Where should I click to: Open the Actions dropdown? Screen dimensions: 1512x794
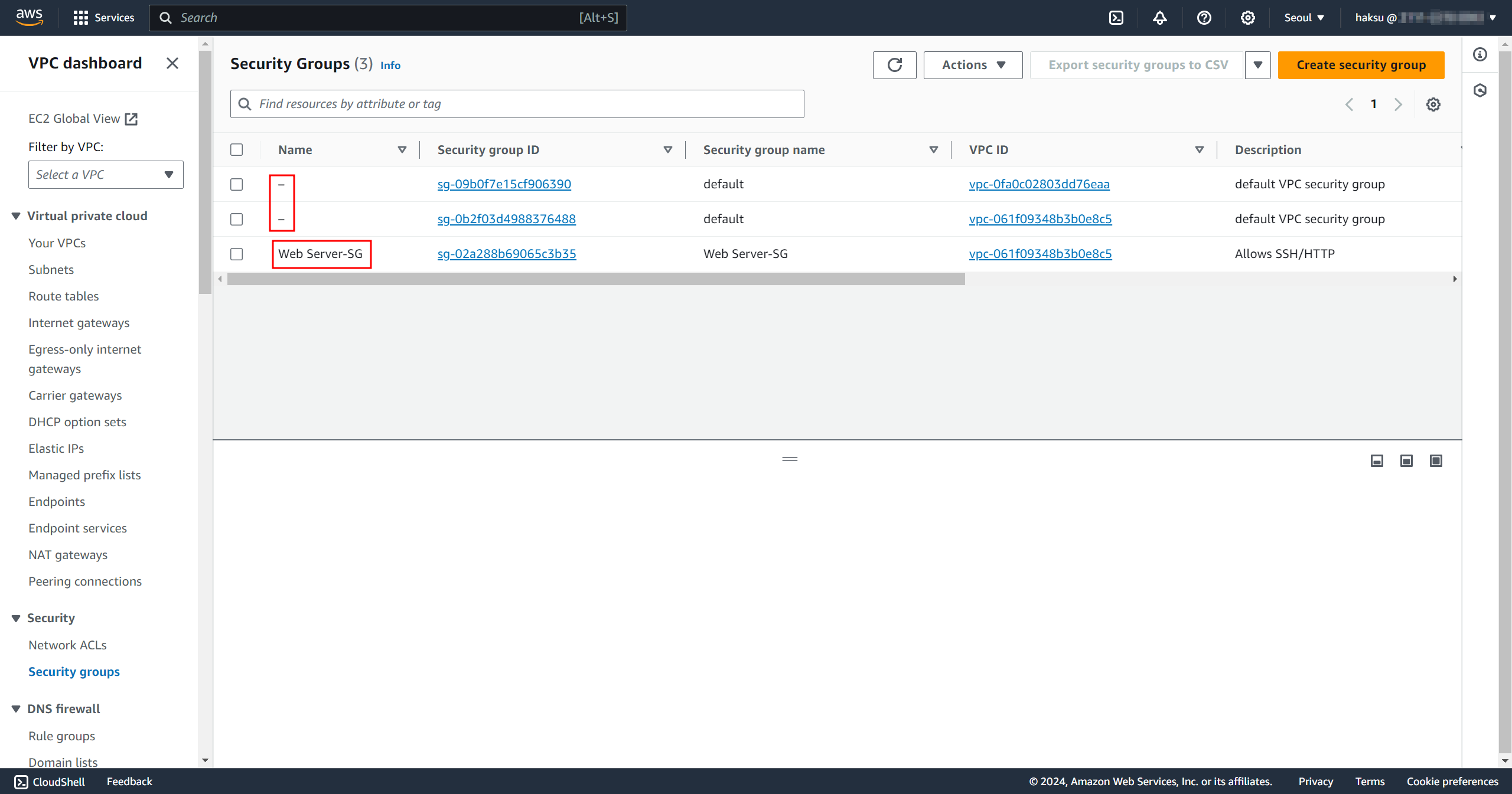pyautogui.click(x=973, y=65)
